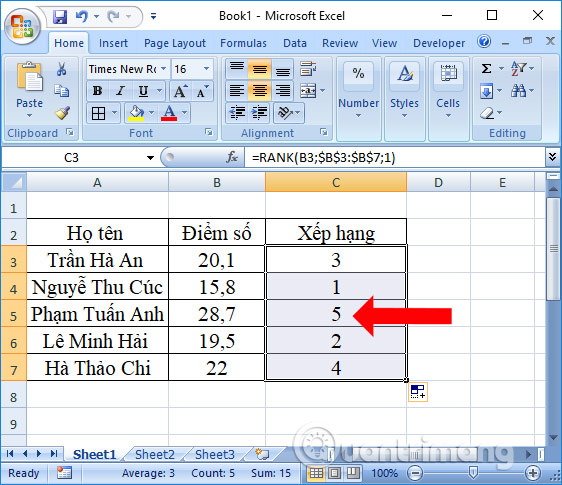The height and width of the screenshot is (485, 562).
Task: Click the Insert Function fx icon
Action: pos(232,157)
